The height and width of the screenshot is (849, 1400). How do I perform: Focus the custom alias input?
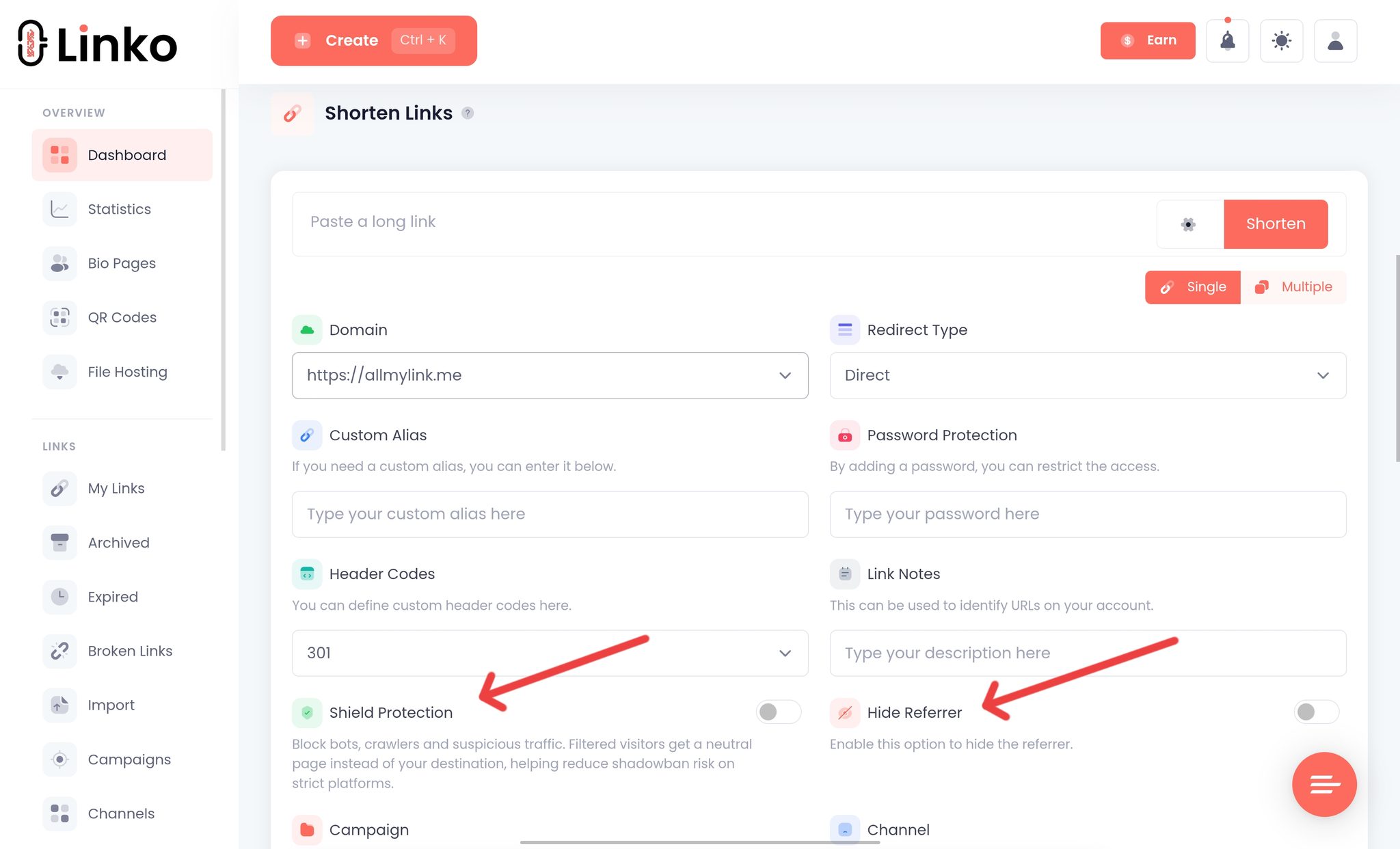550,515
